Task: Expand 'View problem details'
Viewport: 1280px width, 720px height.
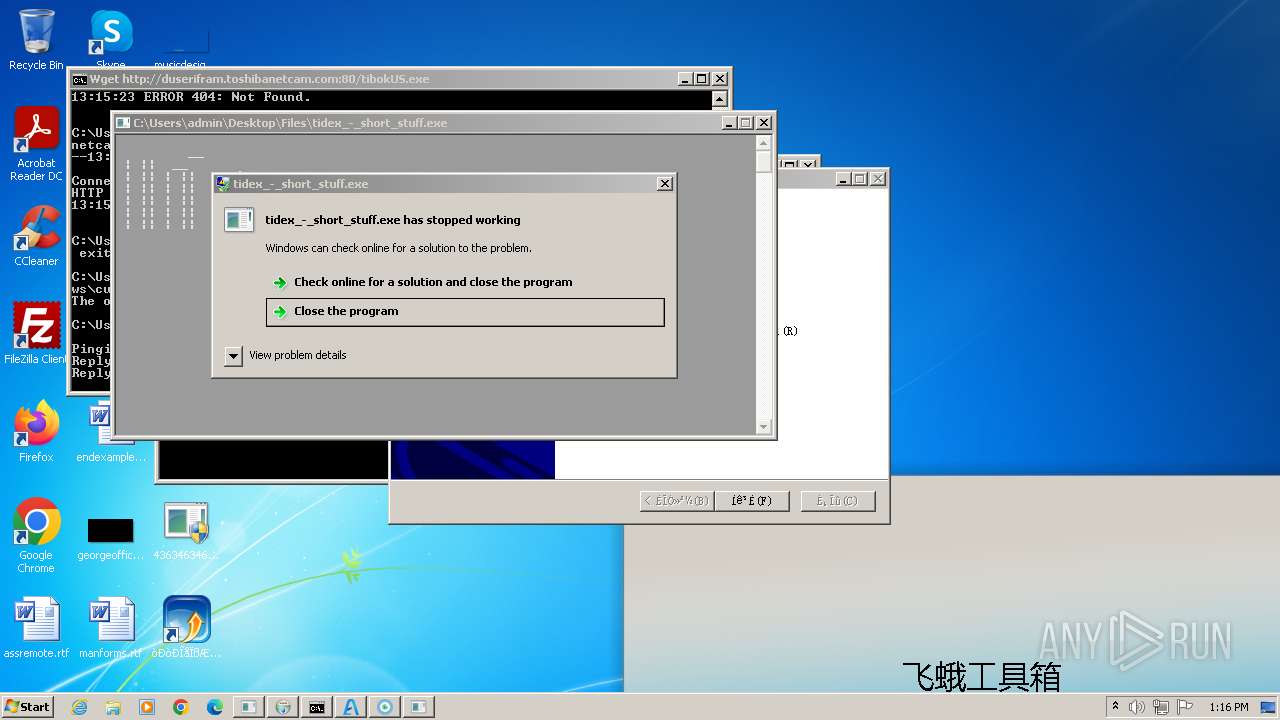Action: (286, 355)
